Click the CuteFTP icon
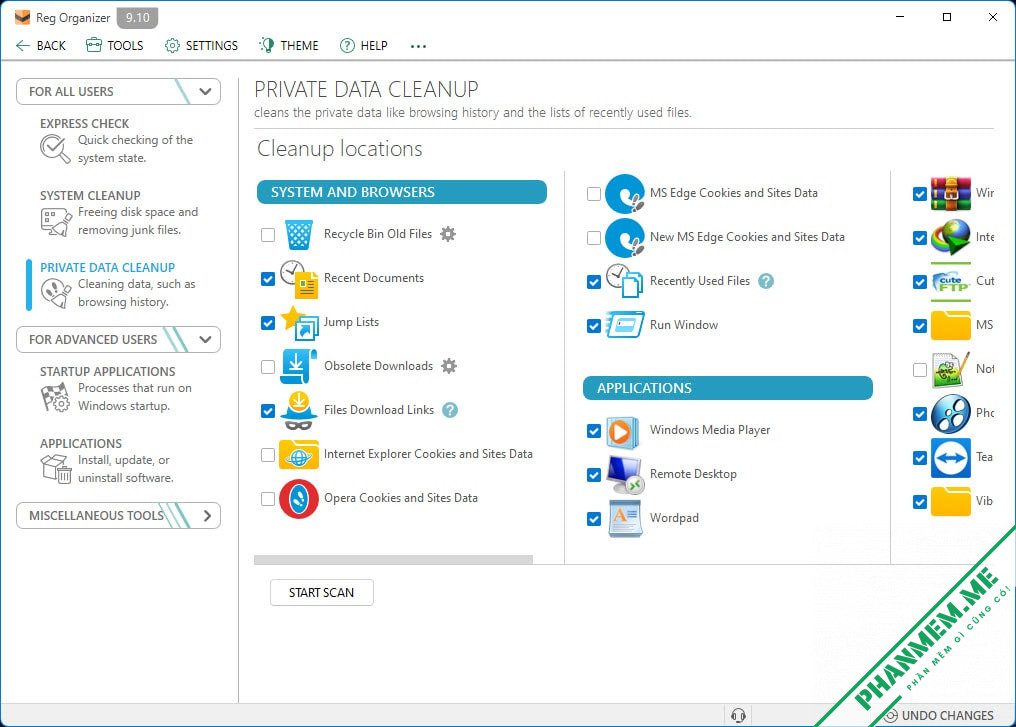 point(951,282)
